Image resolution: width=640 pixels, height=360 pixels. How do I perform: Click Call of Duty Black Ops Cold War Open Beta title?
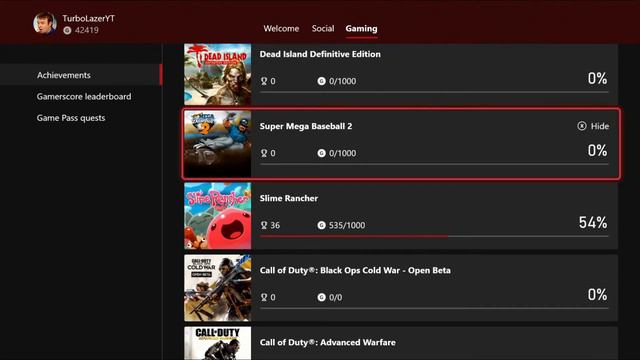pos(355,270)
